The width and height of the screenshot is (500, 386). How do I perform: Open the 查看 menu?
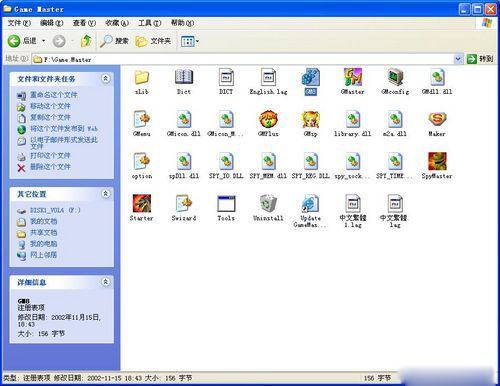[84, 23]
